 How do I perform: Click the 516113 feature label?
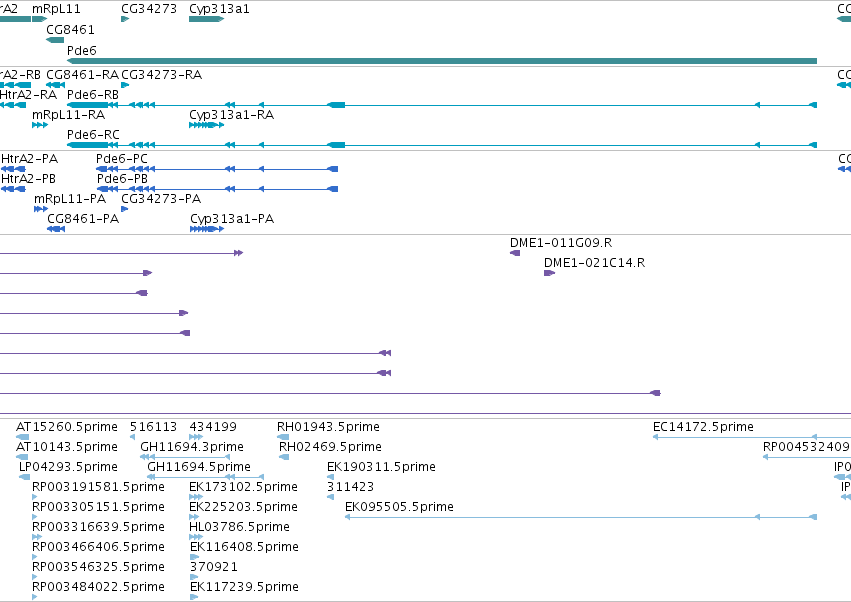tap(154, 427)
